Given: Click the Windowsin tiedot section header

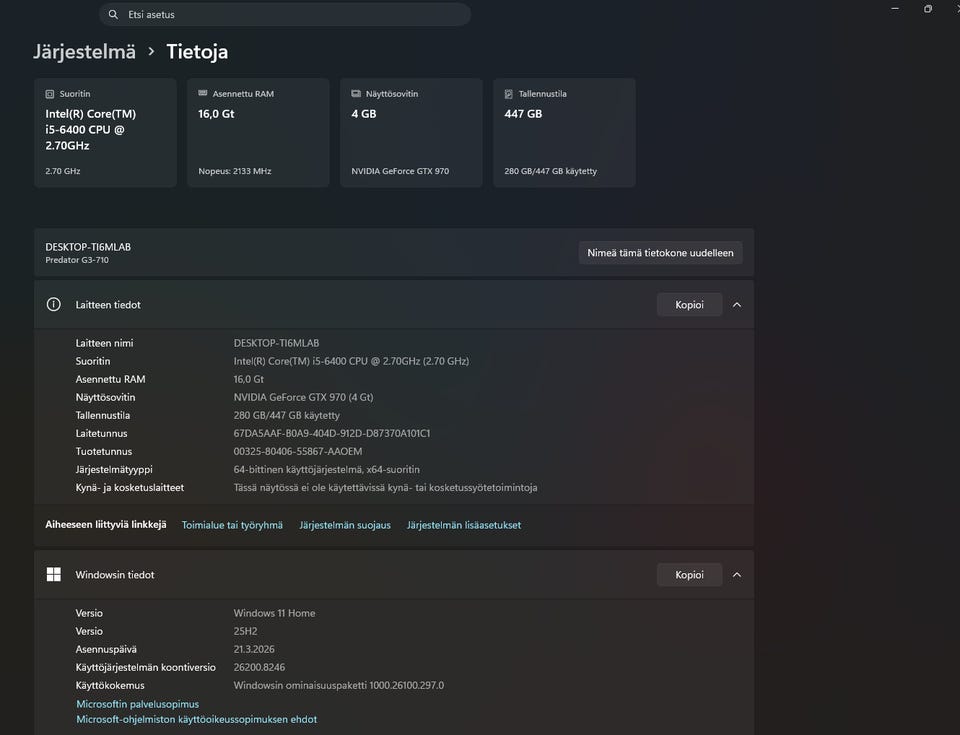Looking at the screenshot, I should (x=394, y=575).
